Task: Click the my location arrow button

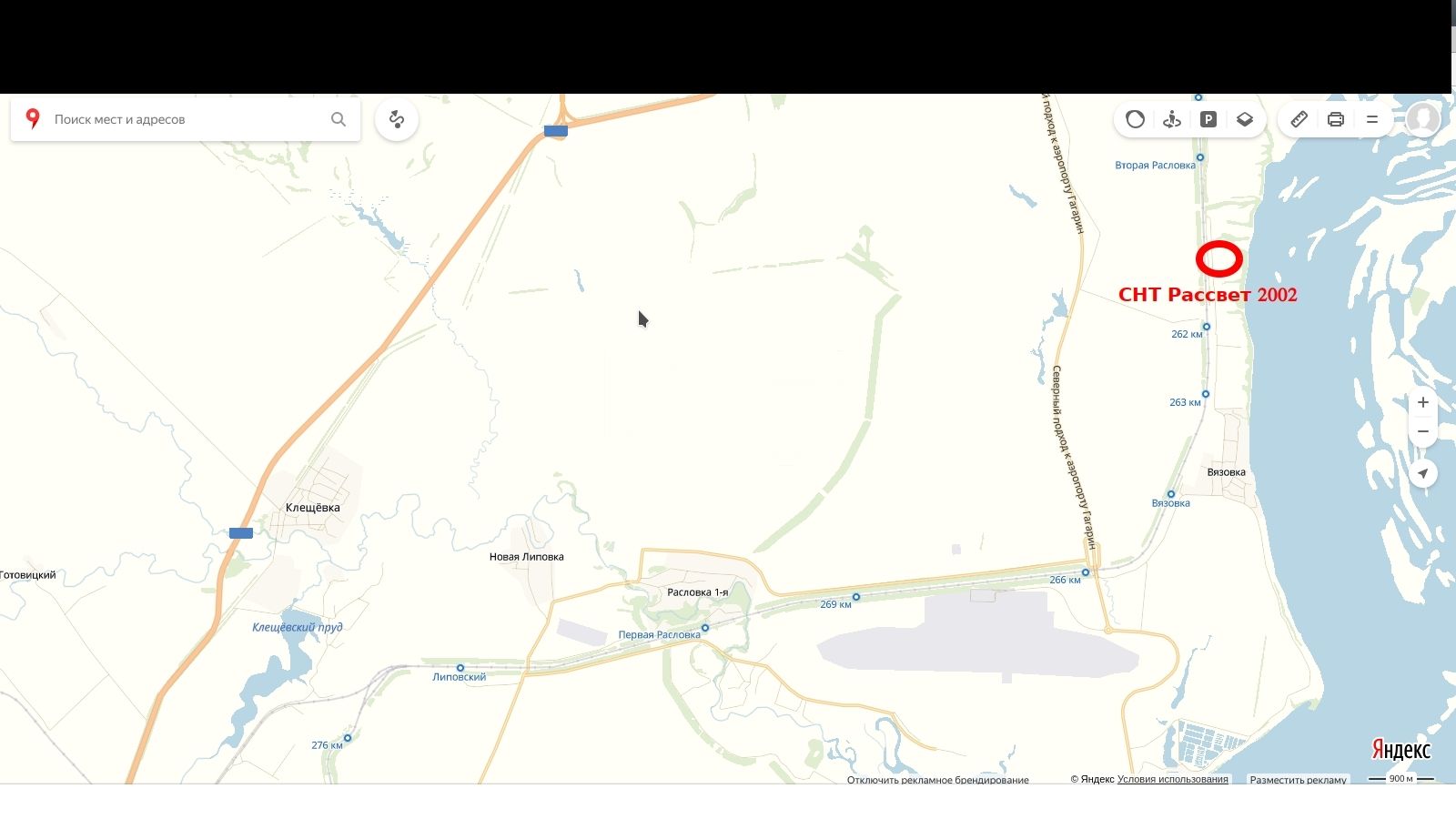Action: point(1423,473)
